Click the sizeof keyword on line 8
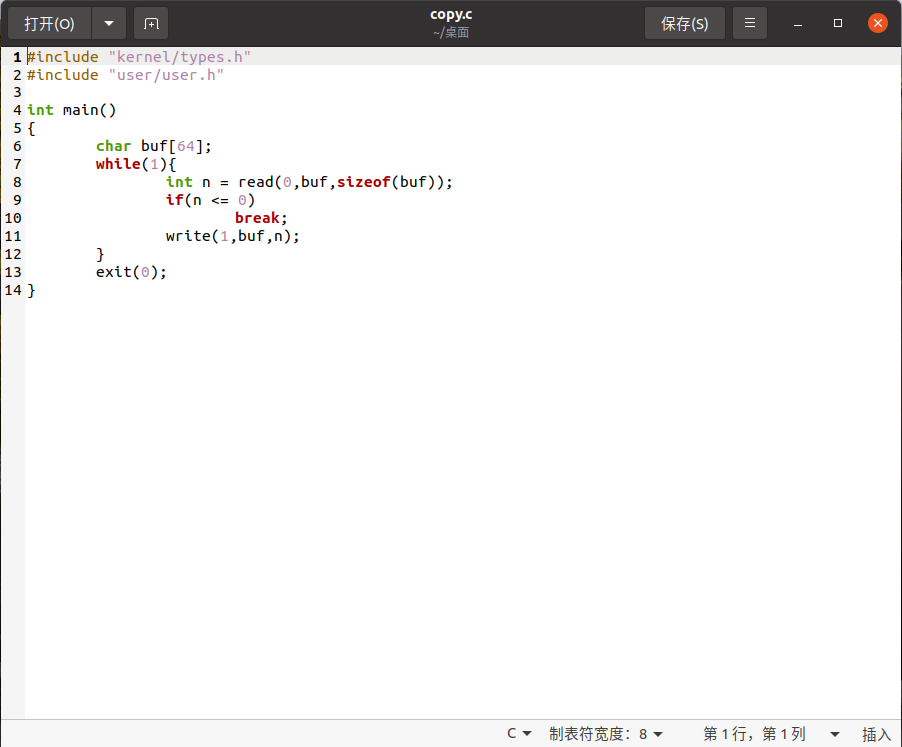902x747 pixels. (363, 182)
